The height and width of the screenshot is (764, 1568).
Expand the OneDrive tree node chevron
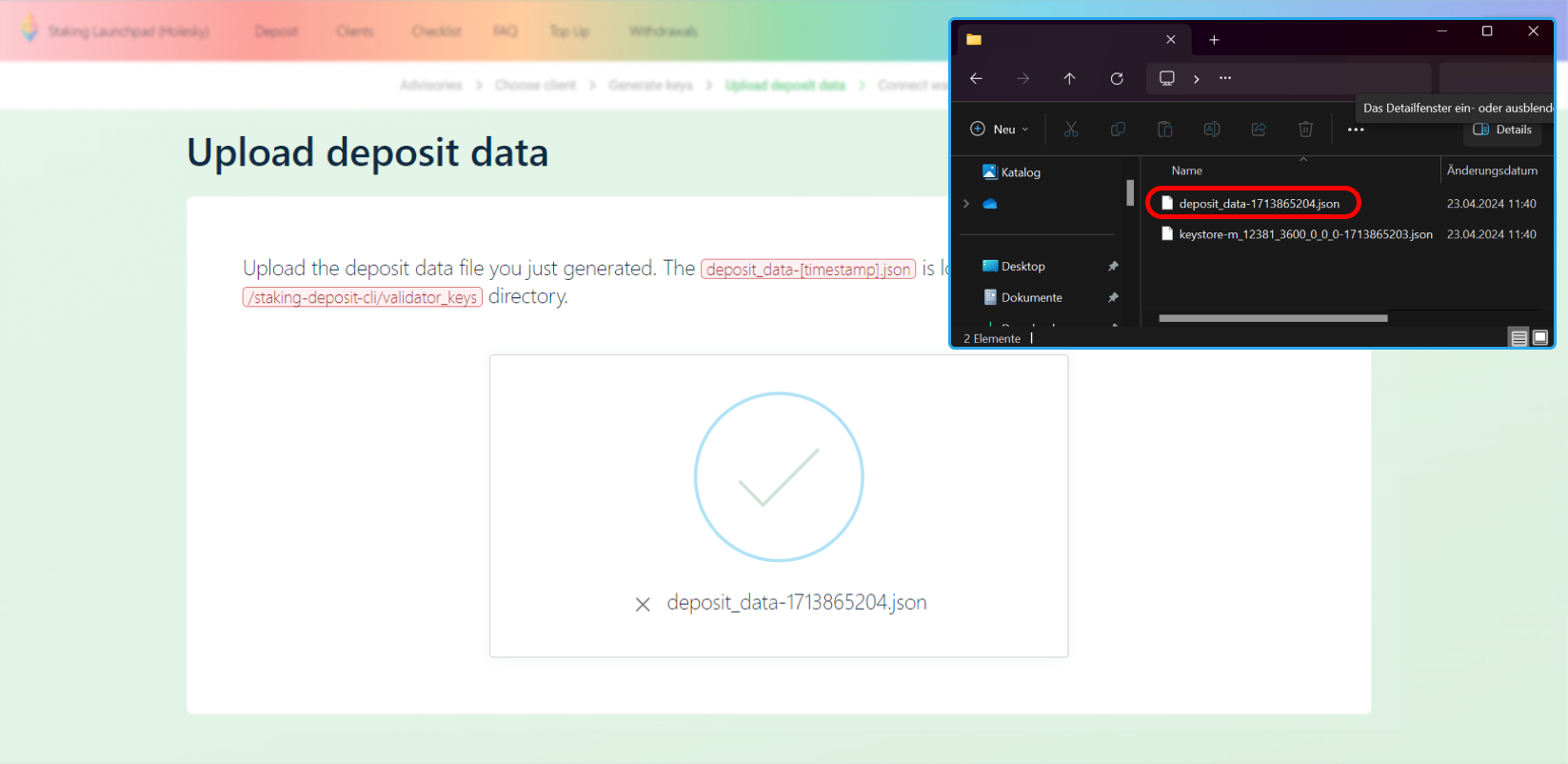pyautogui.click(x=966, y=204)
